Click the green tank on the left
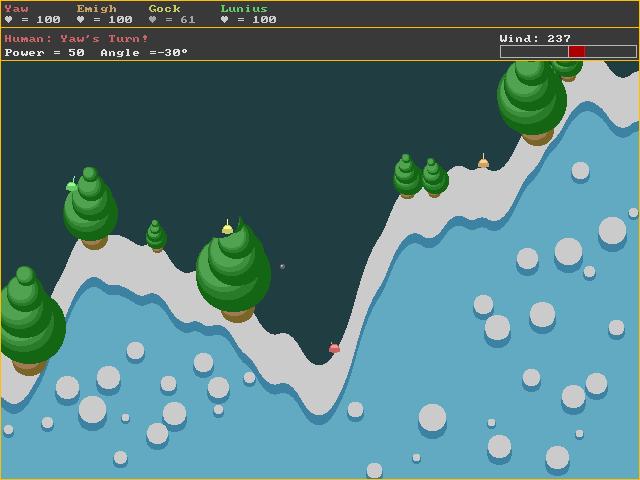Image resolution: width=640 pixels, height=480 pixels. point(72,185)
